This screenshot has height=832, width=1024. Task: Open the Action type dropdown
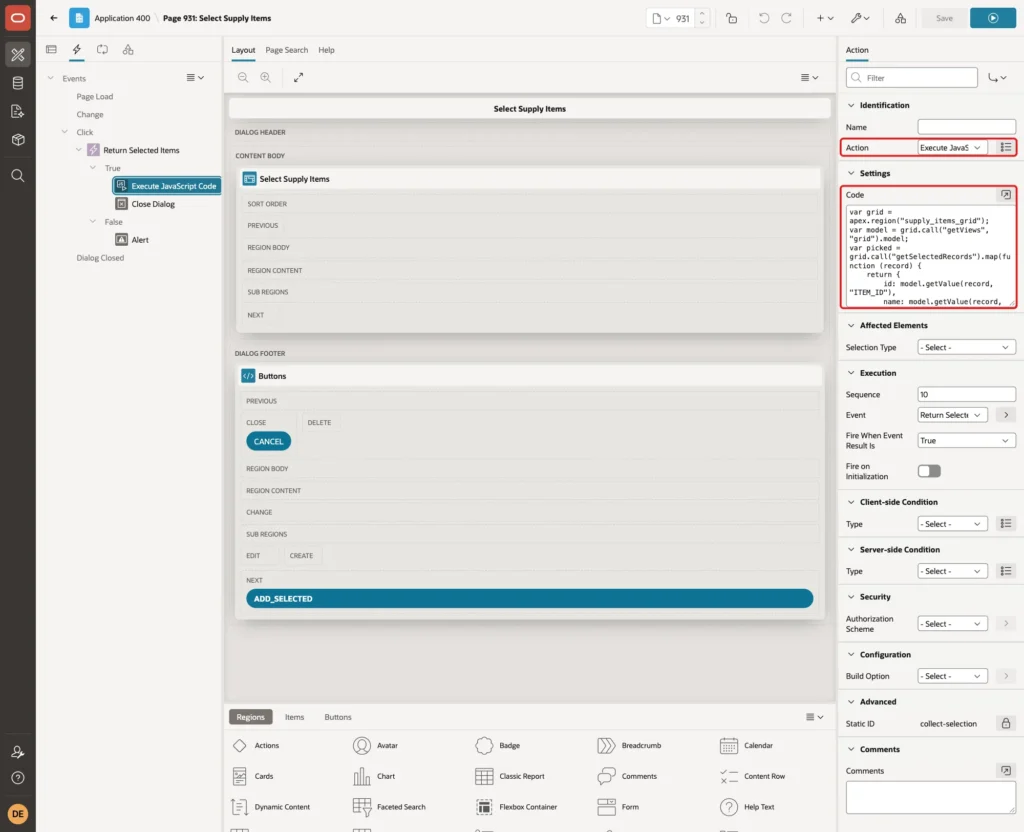(952, 148)
